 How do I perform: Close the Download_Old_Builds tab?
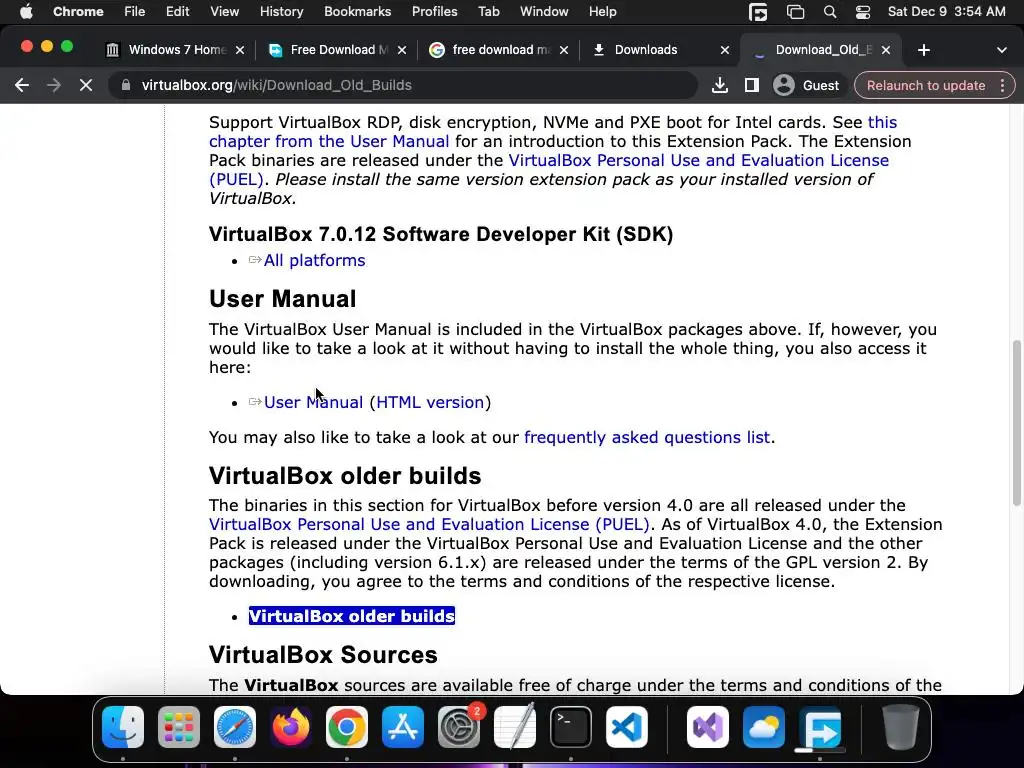coord(886,50)
